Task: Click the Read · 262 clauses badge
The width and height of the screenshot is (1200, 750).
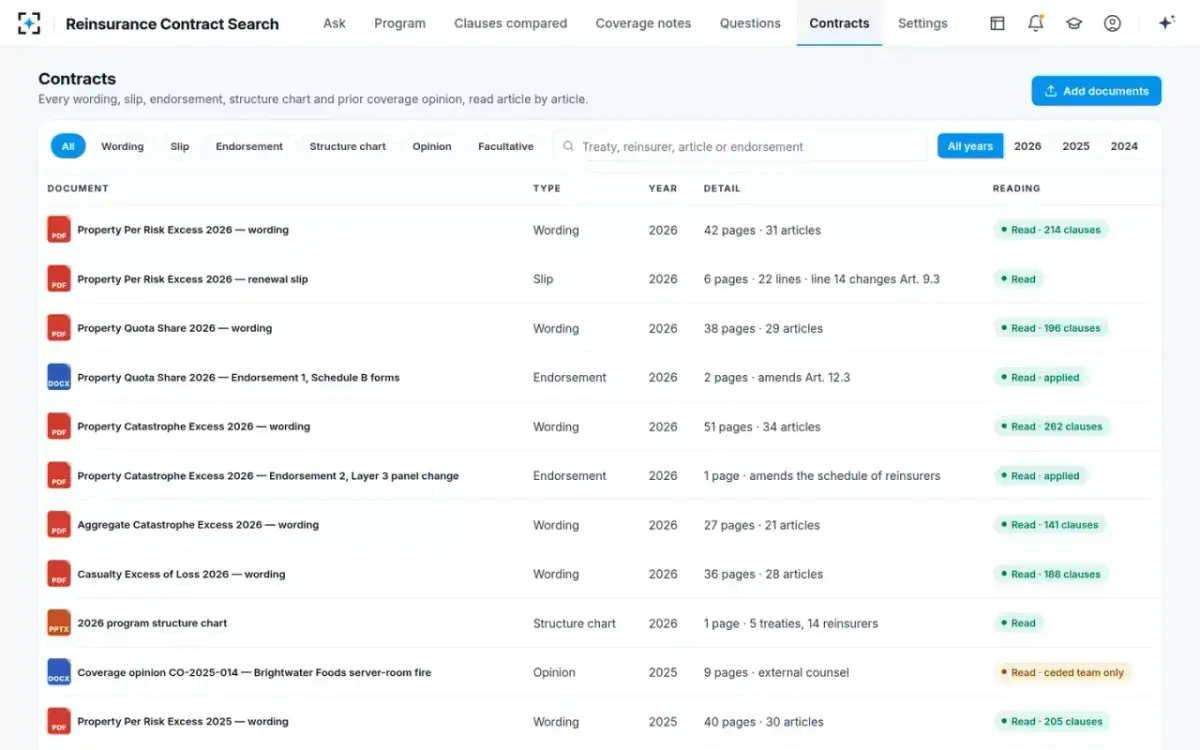Action: 1051,426
